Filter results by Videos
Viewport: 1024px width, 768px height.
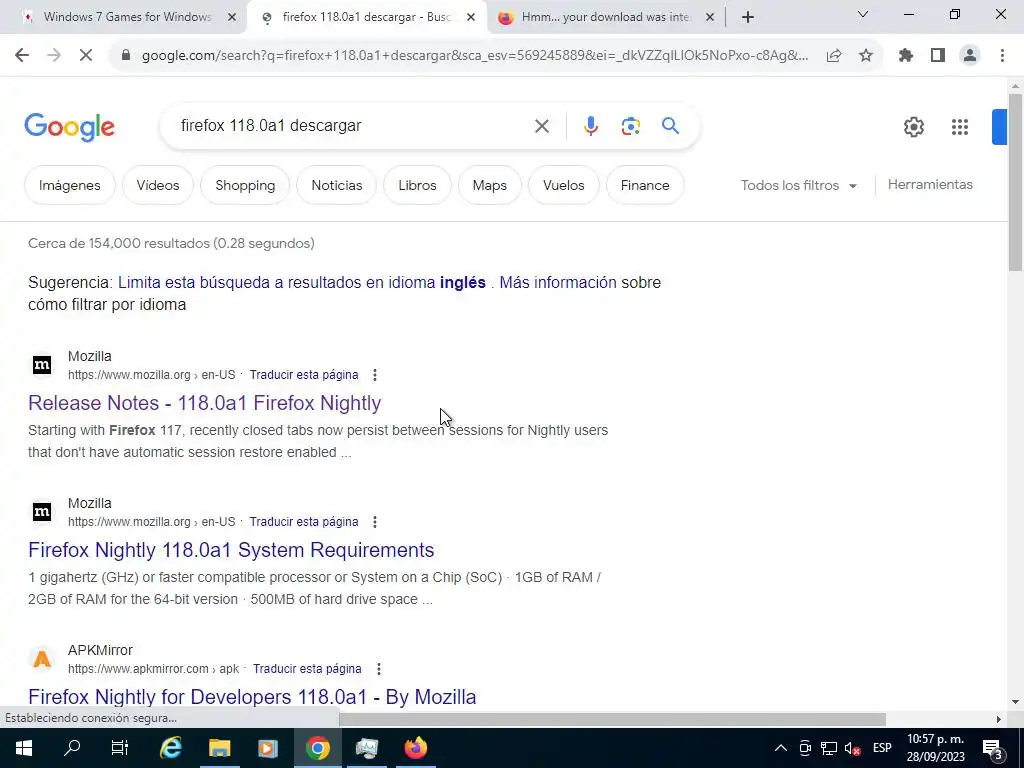158,185
